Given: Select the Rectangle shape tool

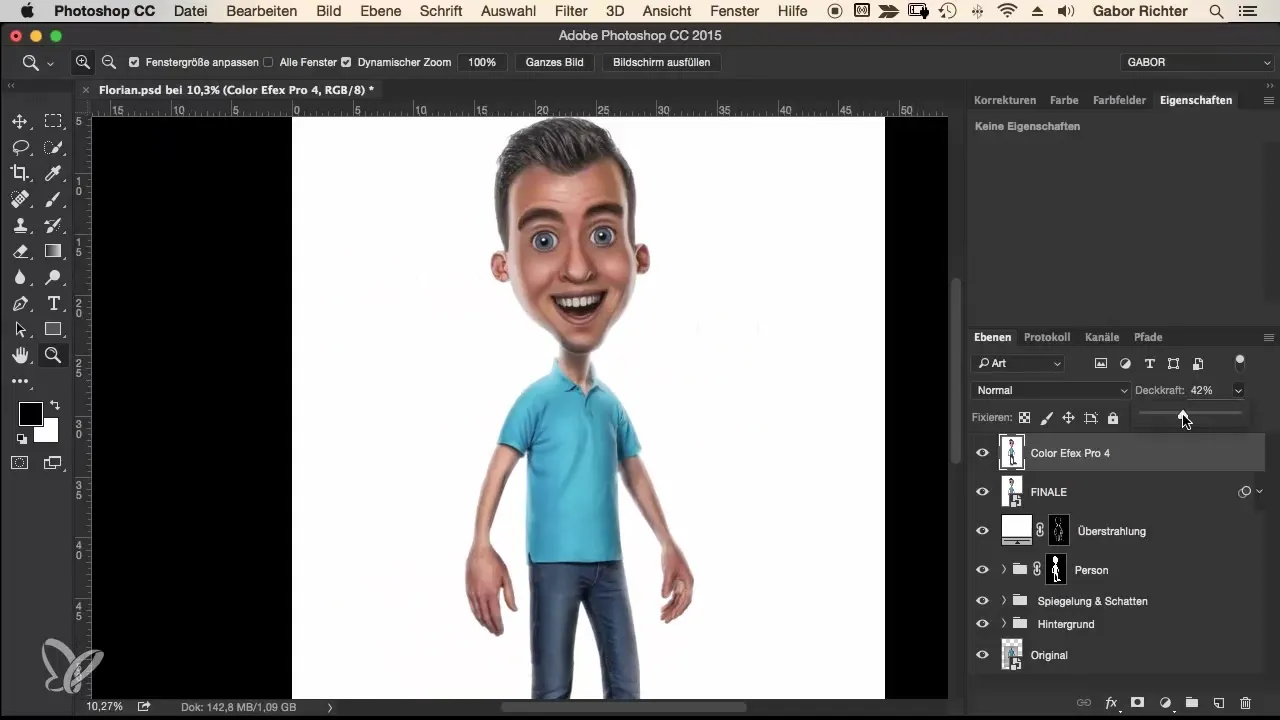Looking at the screenshot, I should [53, 329].
